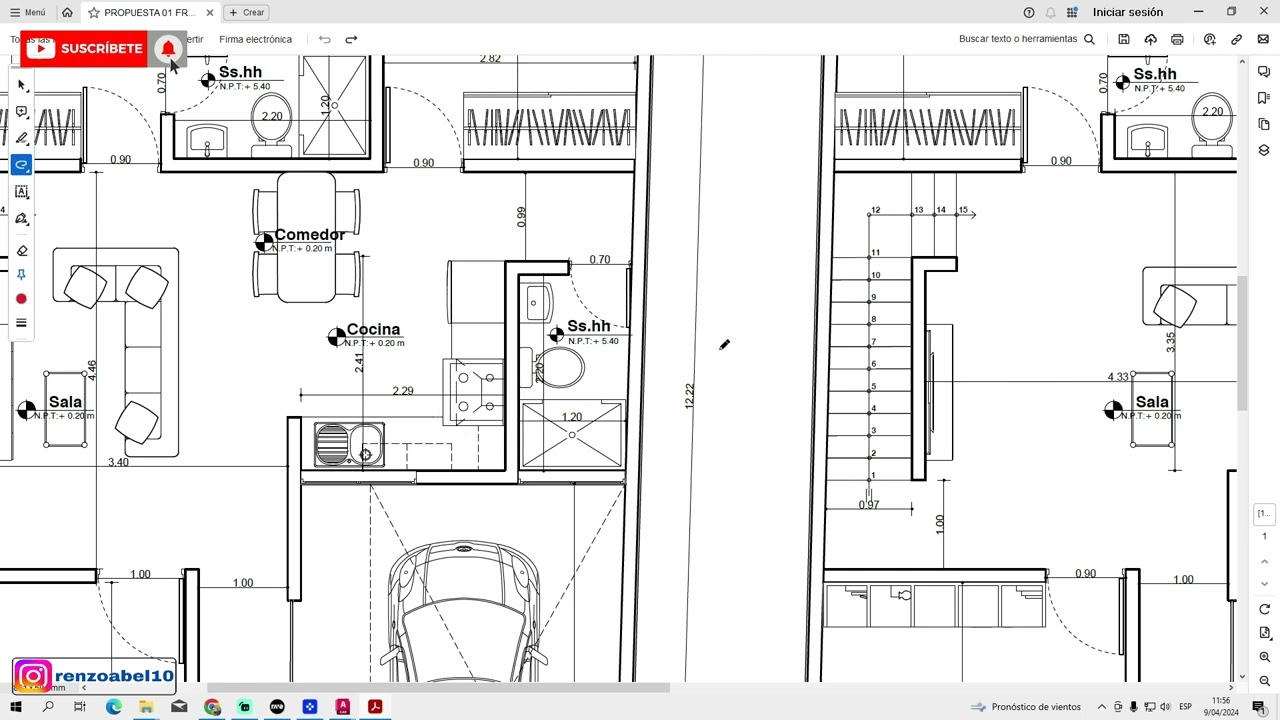This screenshot has height=720, width=1280.
Task: Open the ESP language selector
Action: click(1185, 707)
